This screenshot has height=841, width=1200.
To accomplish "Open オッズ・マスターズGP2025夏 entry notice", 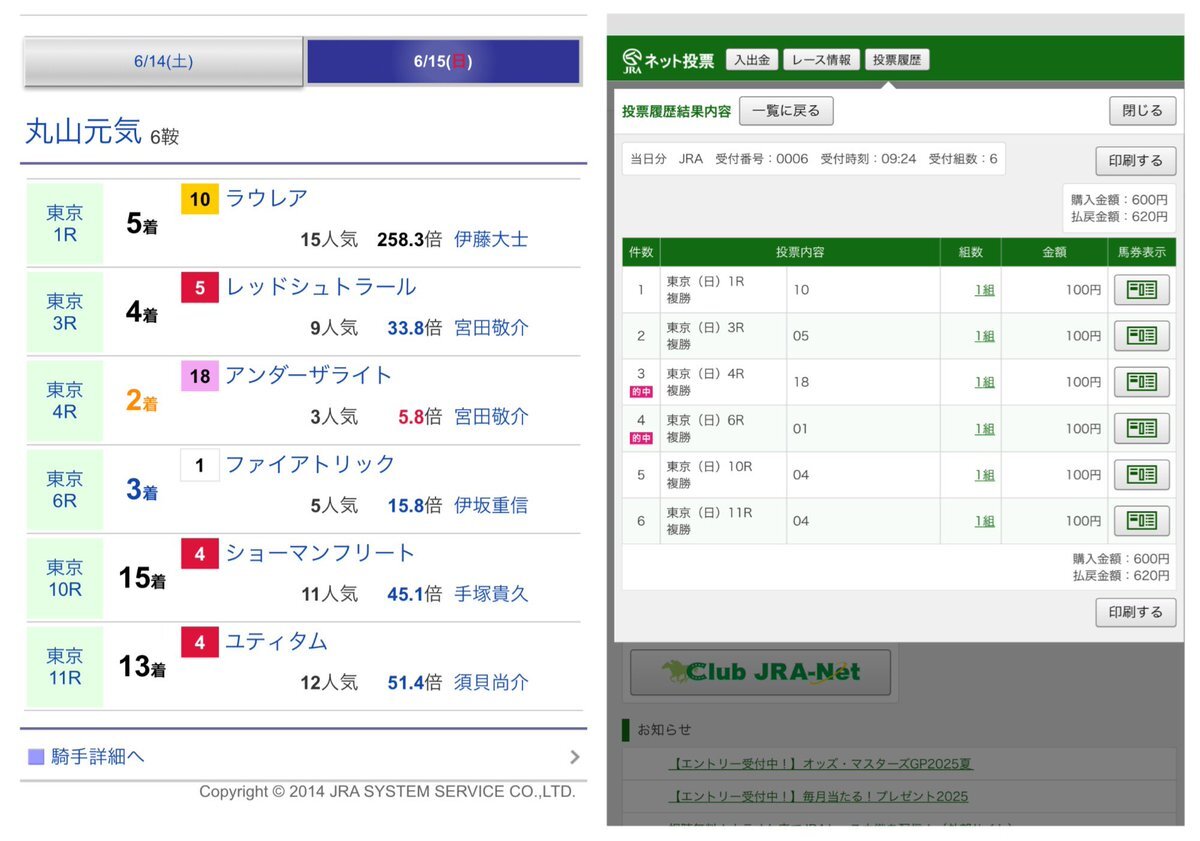I will point(820,764).
